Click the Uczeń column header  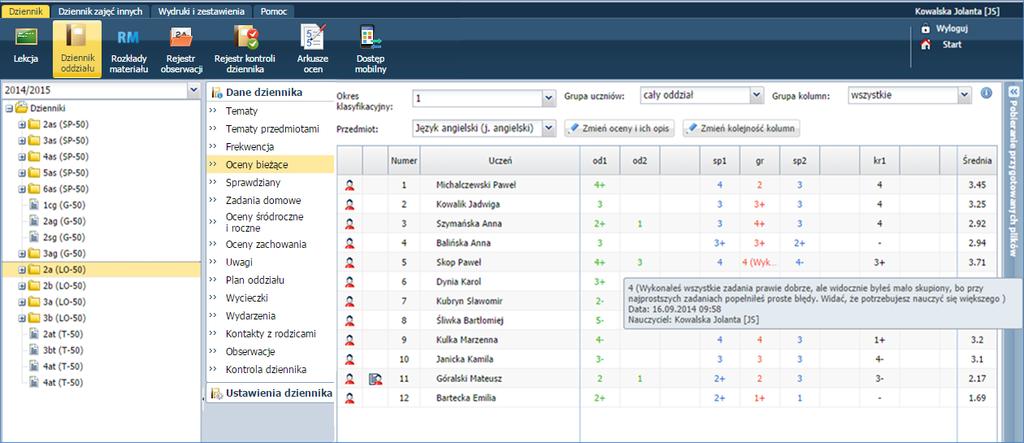coord(500,160)
